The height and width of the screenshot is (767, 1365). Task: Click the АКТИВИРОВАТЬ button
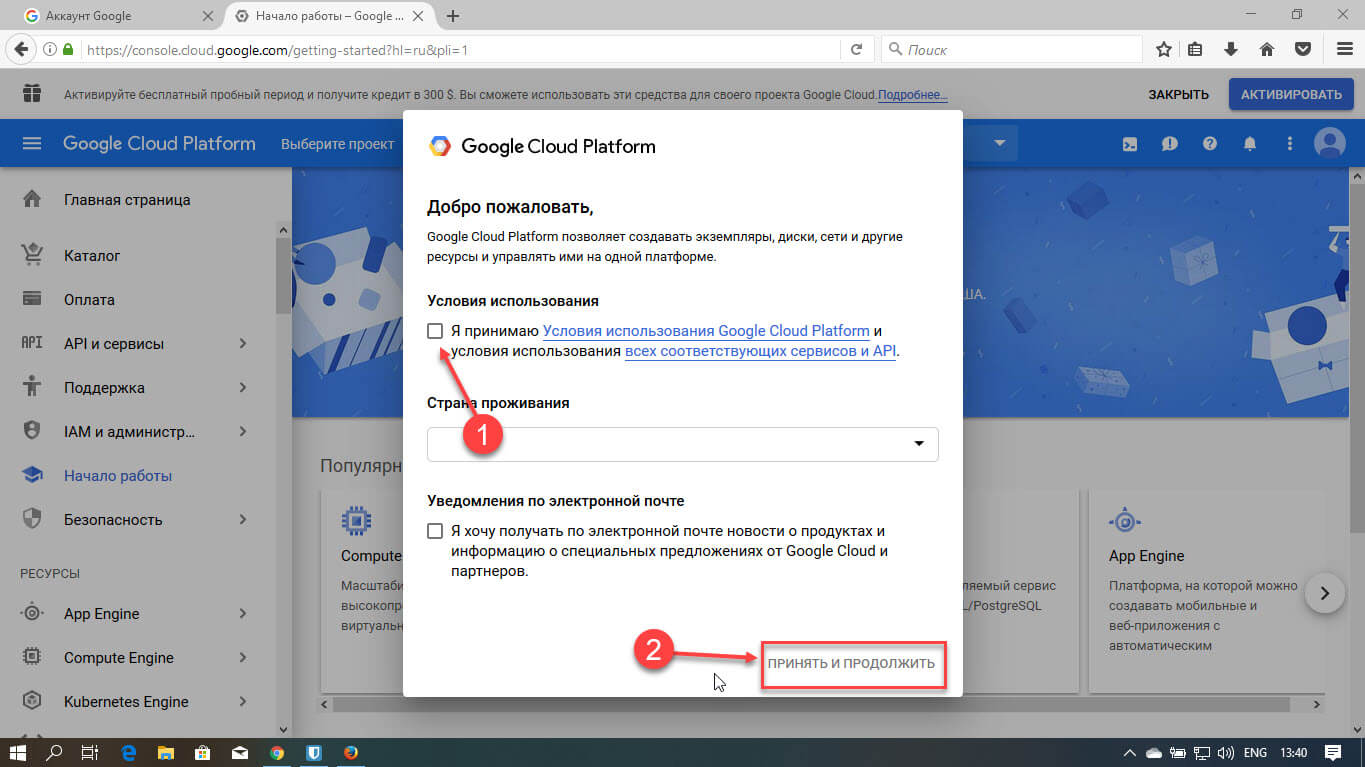(1291, 95)
